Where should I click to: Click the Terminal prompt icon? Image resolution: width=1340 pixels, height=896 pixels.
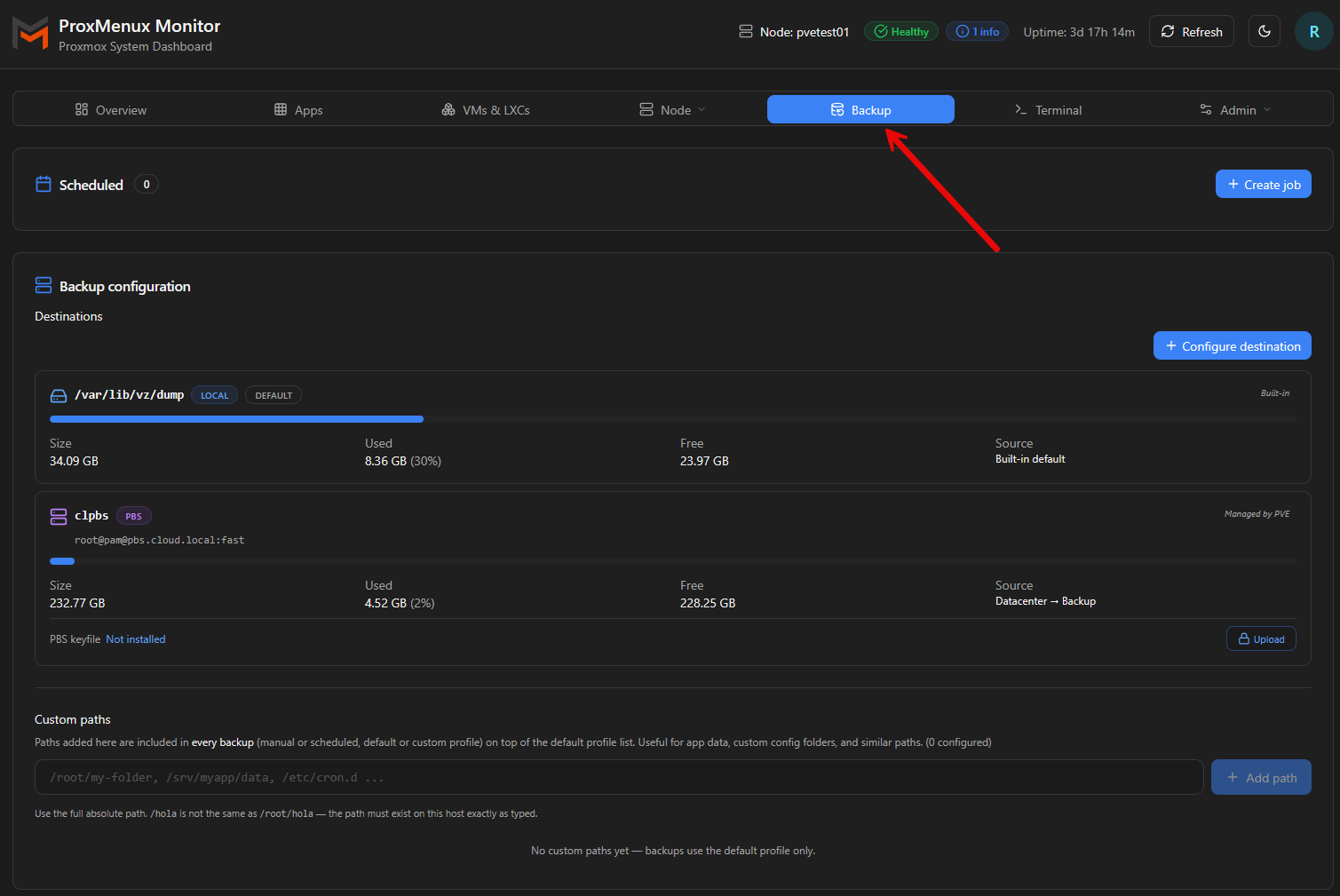click(x=1021, y=109)
